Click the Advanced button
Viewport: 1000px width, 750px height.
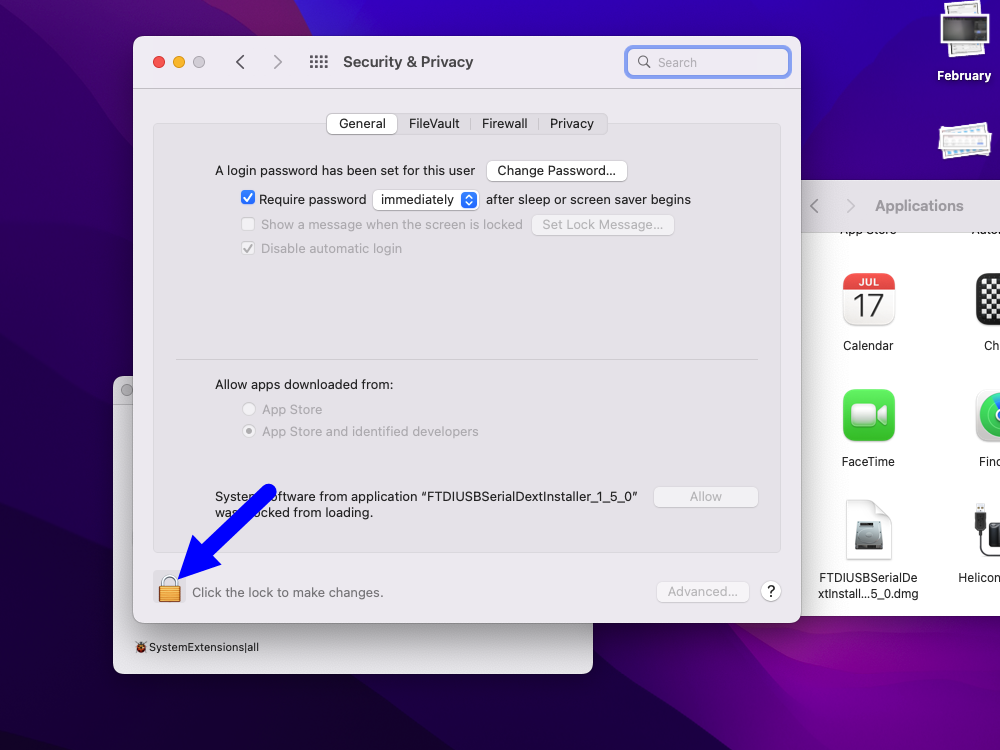(x=702, y=591)
